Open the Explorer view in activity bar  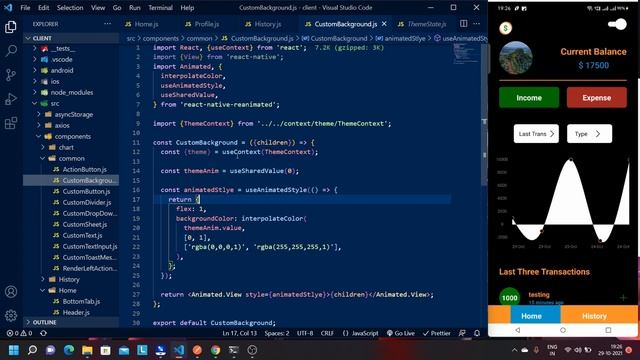pos(11,27)
